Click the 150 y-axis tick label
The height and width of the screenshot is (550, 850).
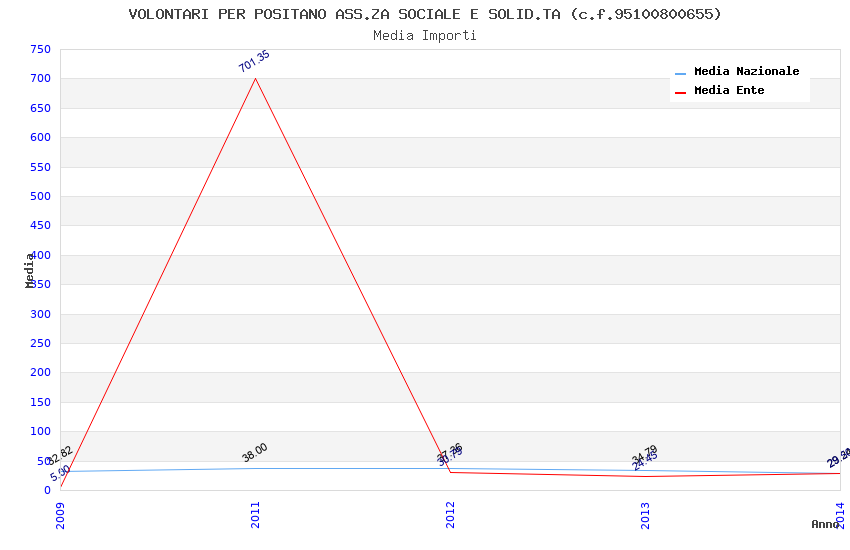tap(41, 402)
